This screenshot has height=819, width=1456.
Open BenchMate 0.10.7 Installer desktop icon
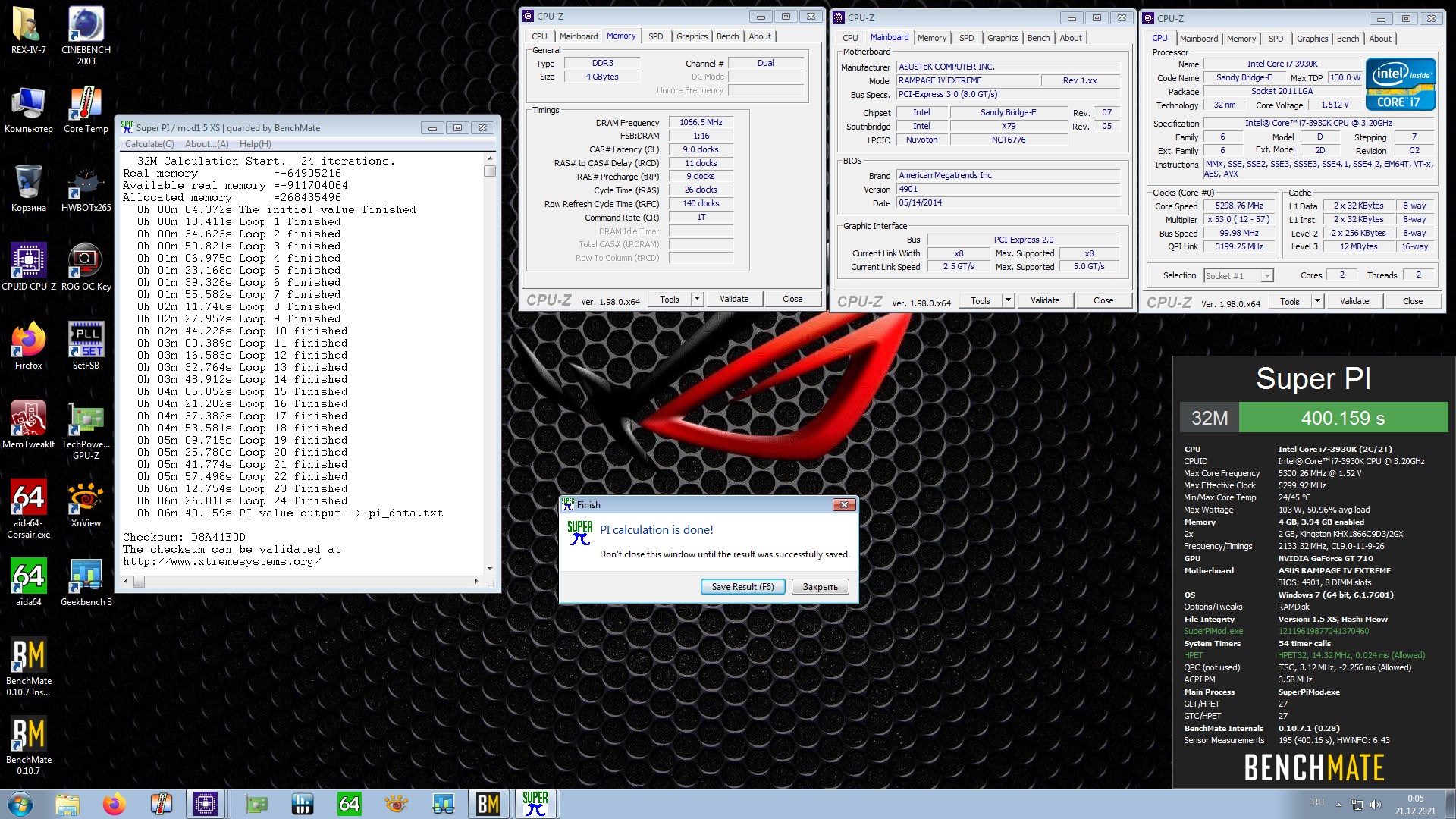(28, 667)
